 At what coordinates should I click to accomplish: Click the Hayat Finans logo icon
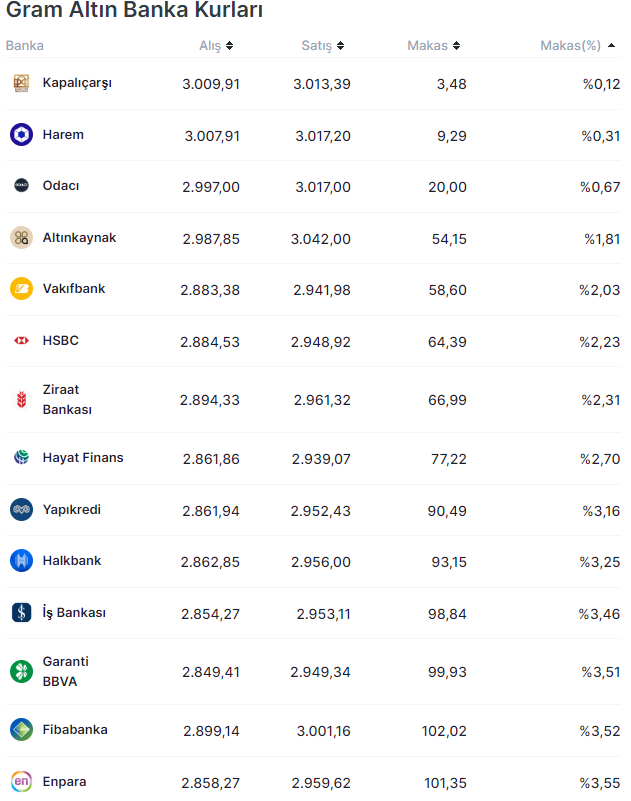21,458
